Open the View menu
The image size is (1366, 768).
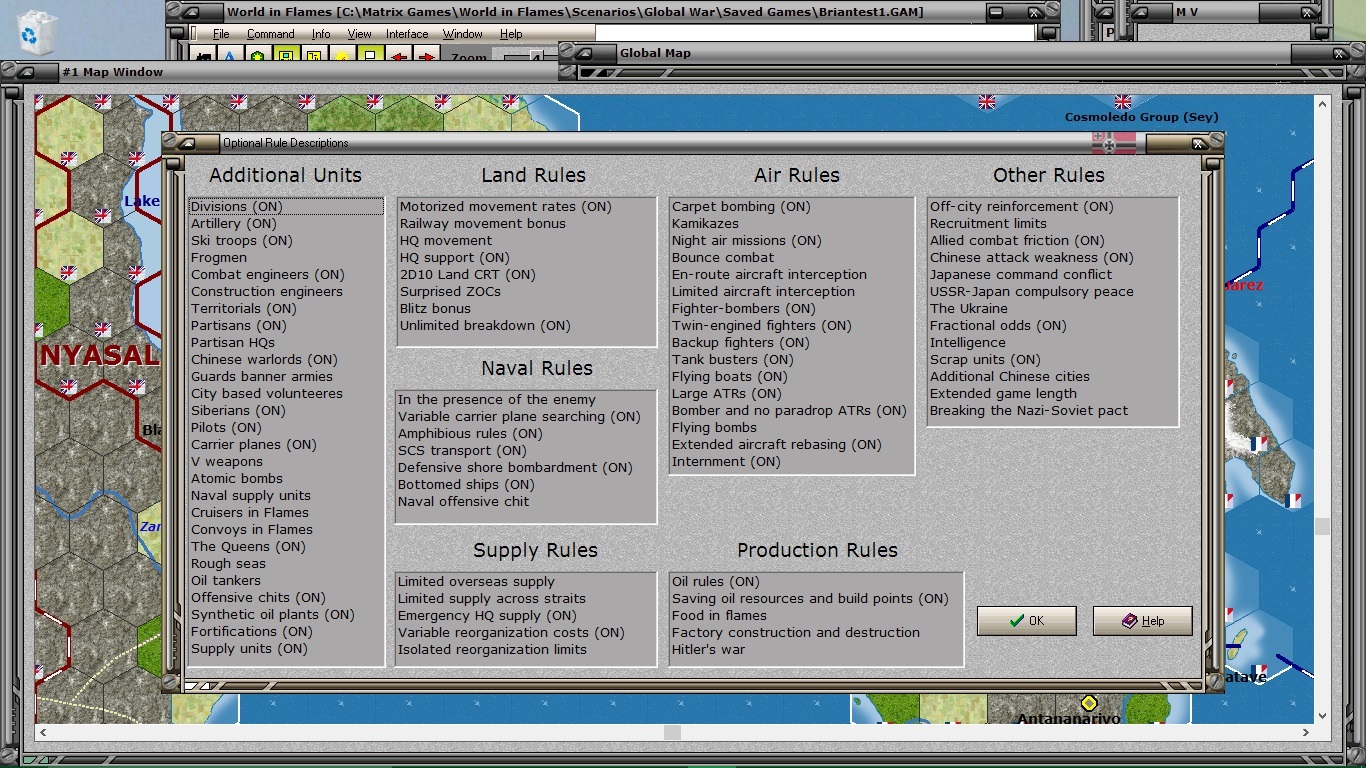tap(359, 34)
